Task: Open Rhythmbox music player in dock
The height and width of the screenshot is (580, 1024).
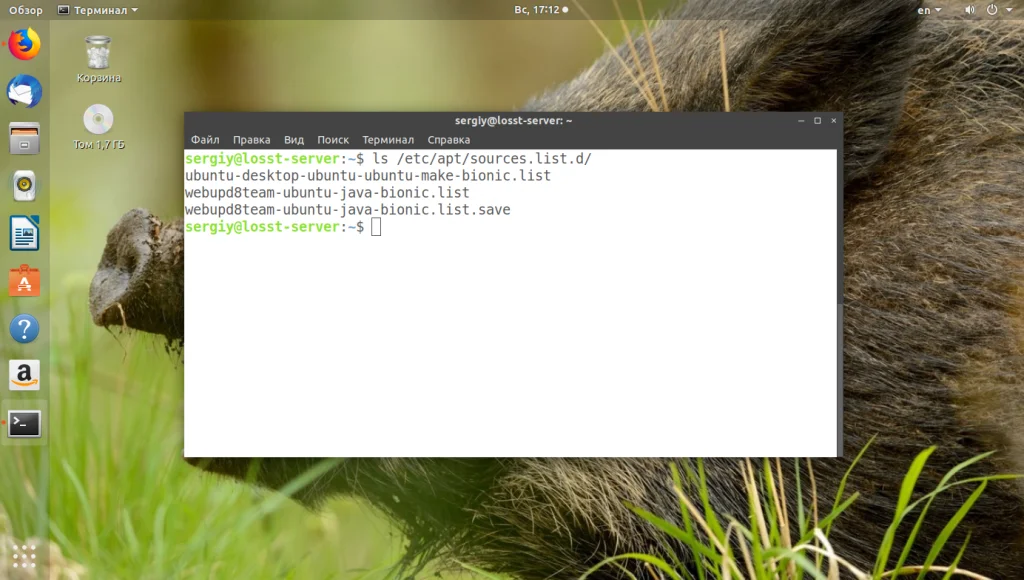Action: point(24,185)
